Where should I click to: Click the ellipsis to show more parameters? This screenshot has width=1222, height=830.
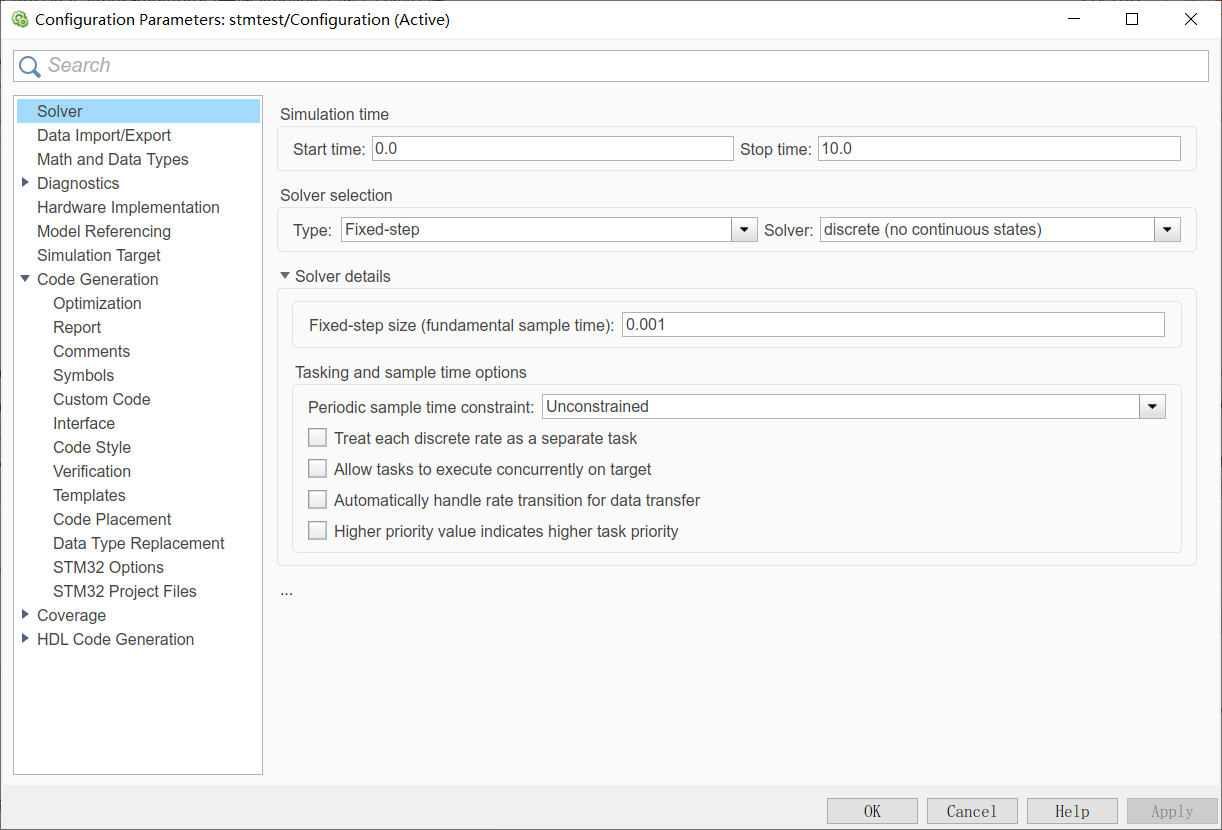(x=286, y=591)
